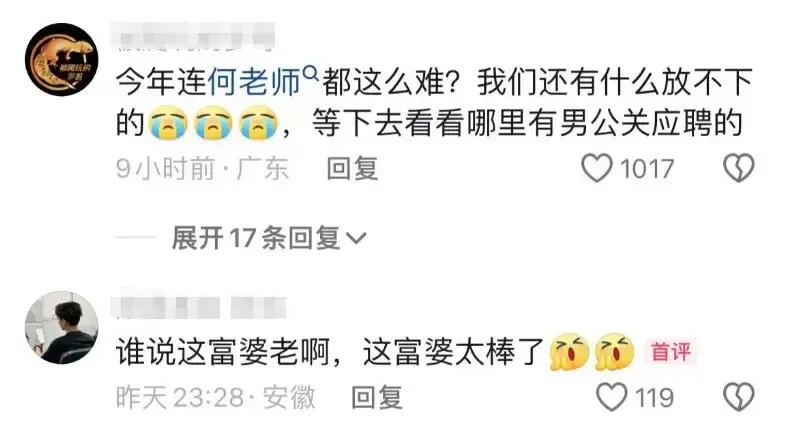Like the comment with 119 likes
Image resolution: width=787 pixels, height=437 pixels.
[x=611, y=397]
